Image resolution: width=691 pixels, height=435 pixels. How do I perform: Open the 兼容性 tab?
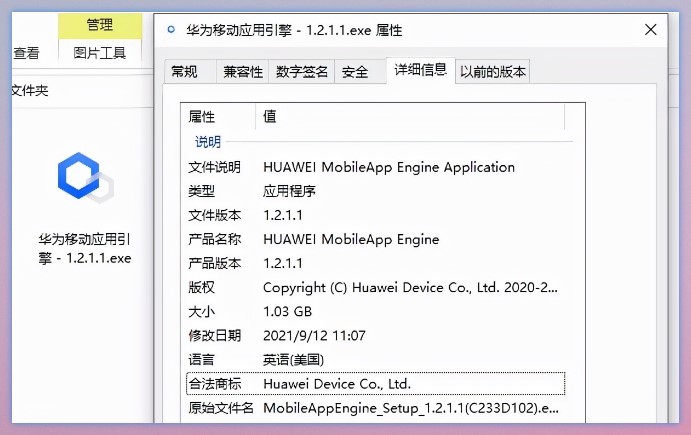click(x=243, y=71)
